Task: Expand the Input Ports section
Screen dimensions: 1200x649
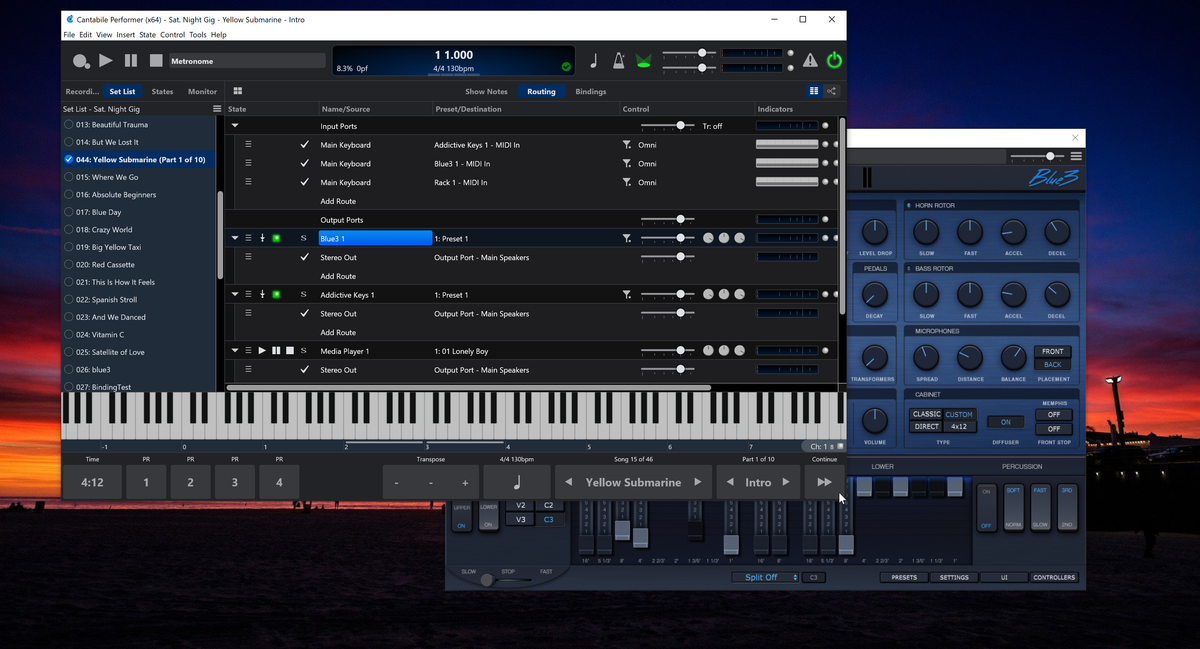Action: tap(233, 125)
